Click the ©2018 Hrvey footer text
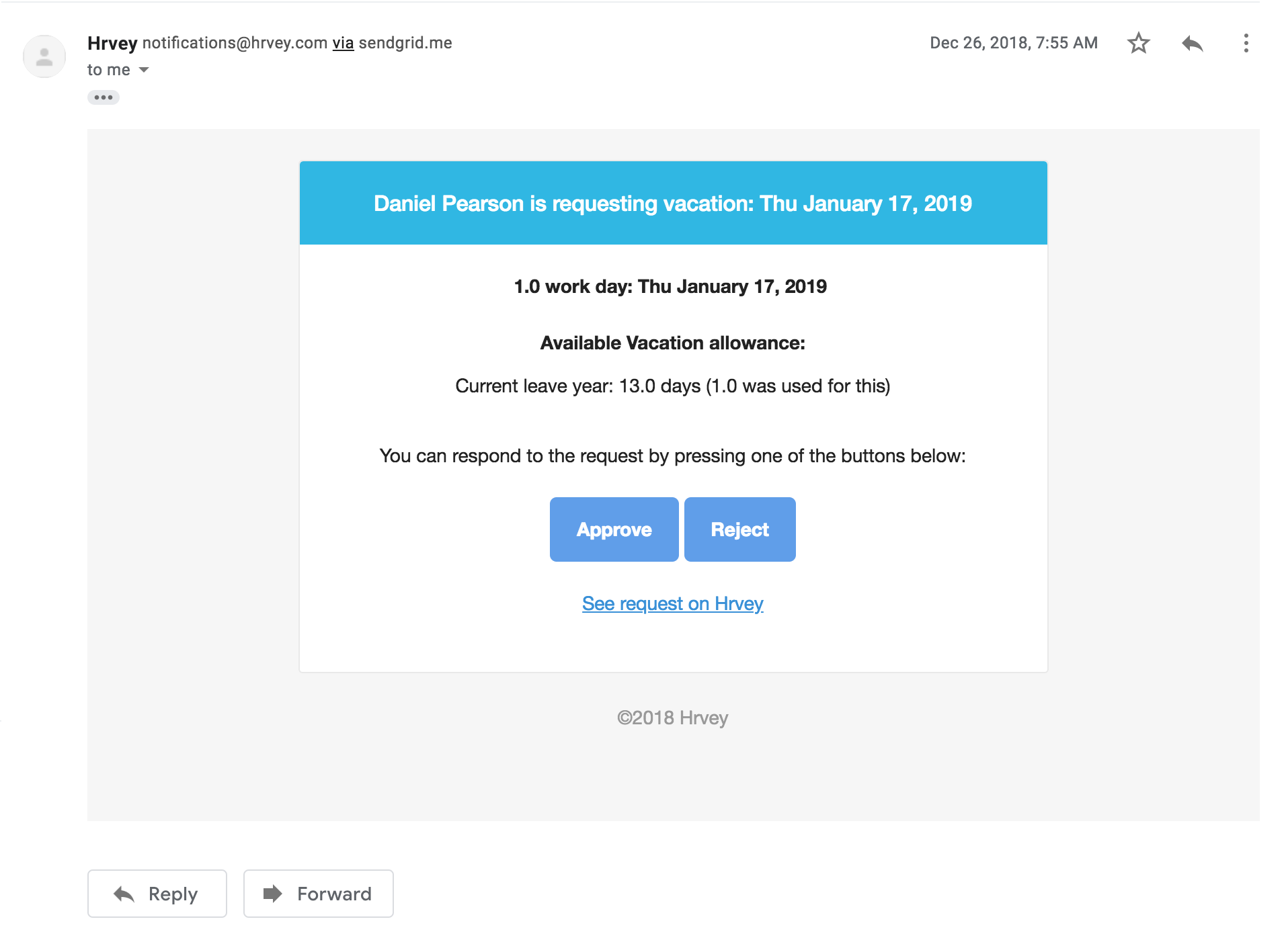The image size is (1288, 942). (x=672, y=718)
